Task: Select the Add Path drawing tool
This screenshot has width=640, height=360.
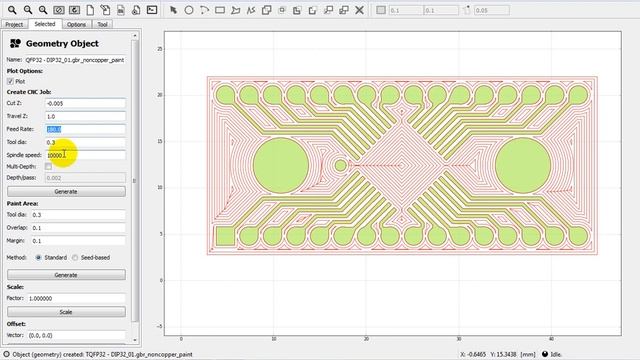Action: click(251, 10)
